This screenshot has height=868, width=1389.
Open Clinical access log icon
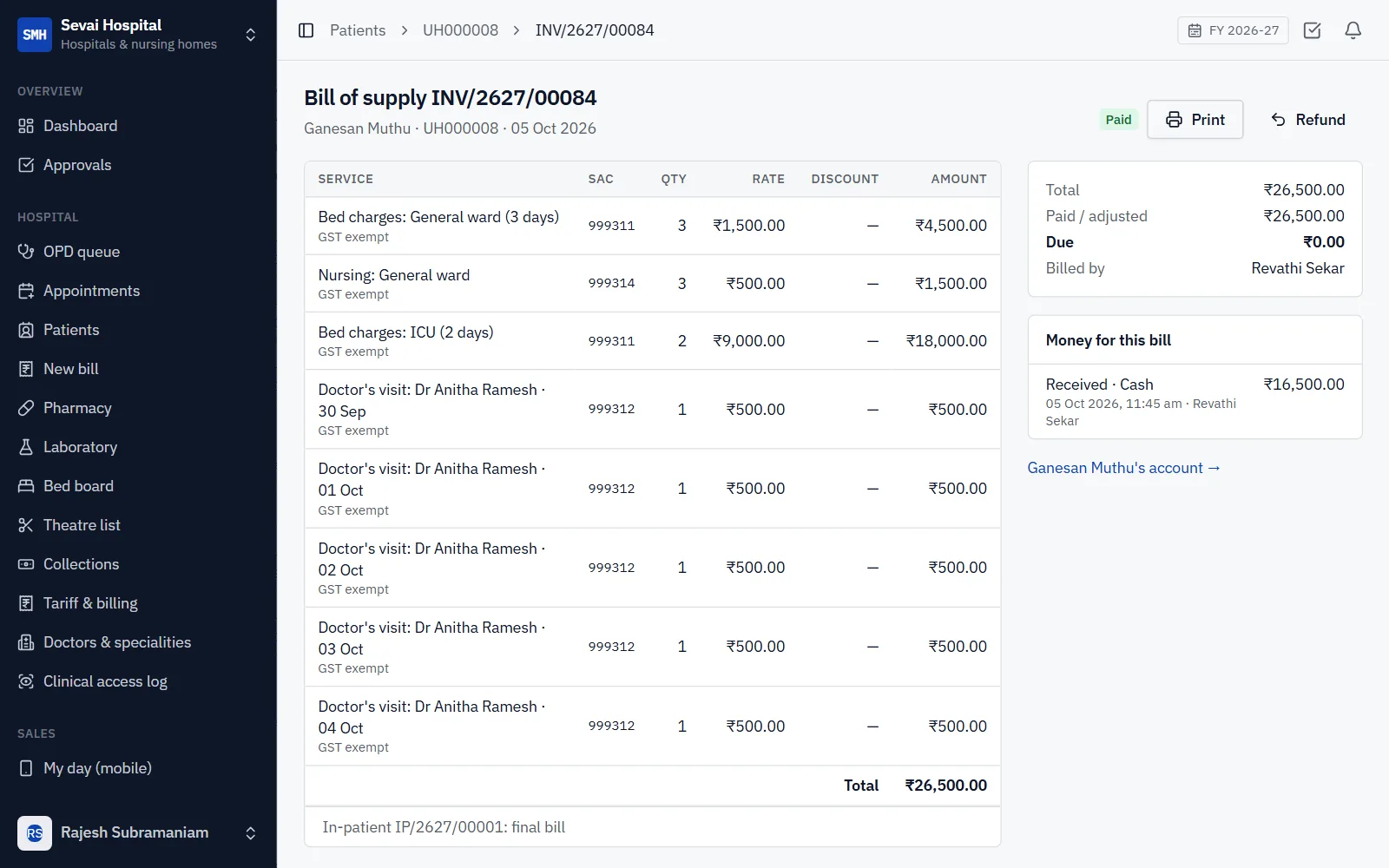26,681
